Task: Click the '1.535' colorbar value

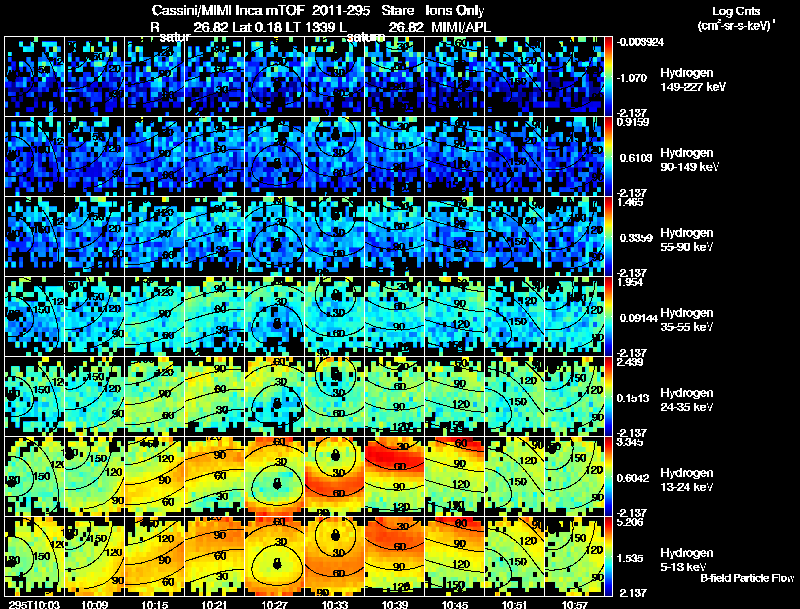Action: (632, 559)
